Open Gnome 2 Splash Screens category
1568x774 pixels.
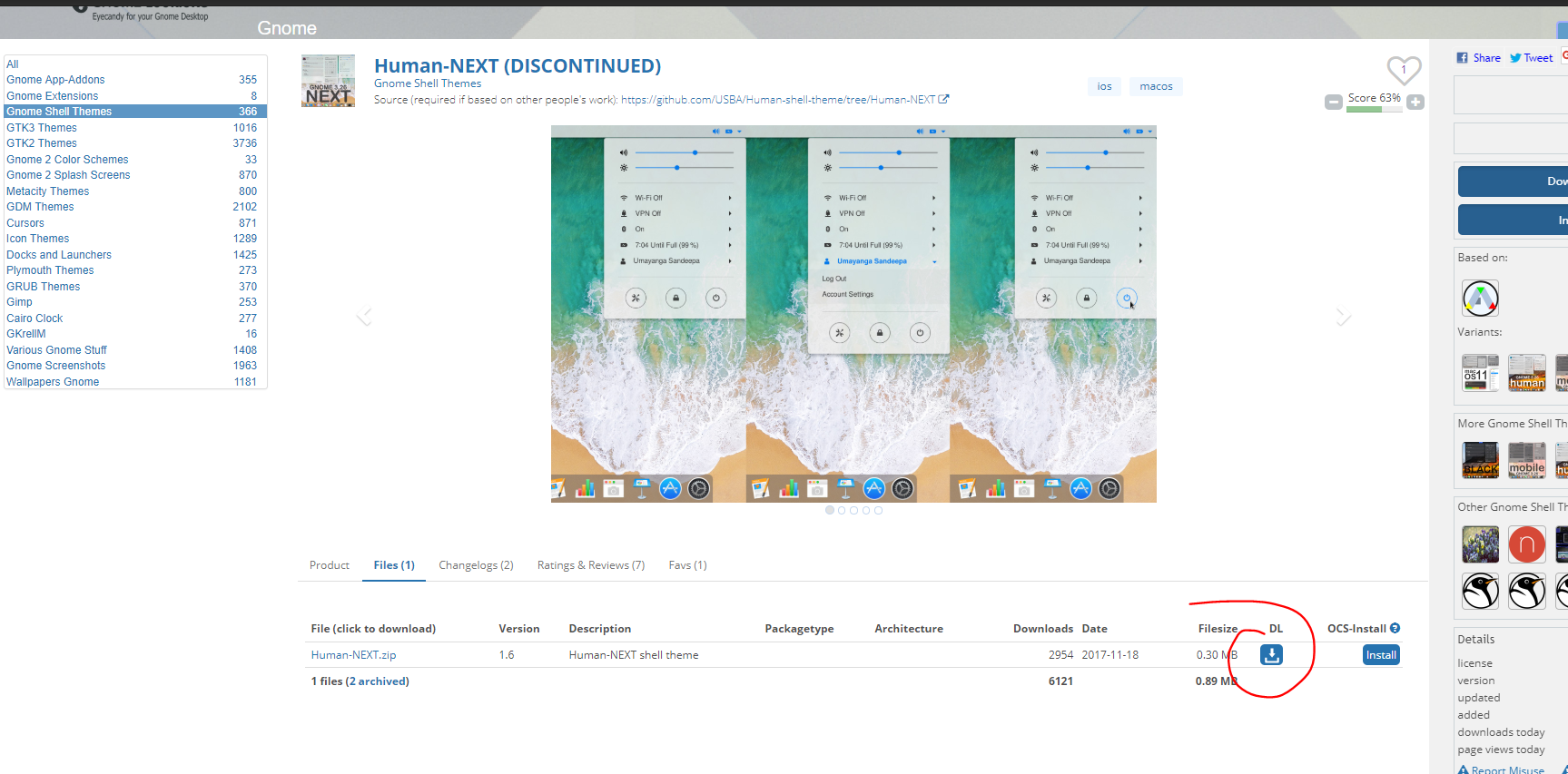click(x=68, y=175)
